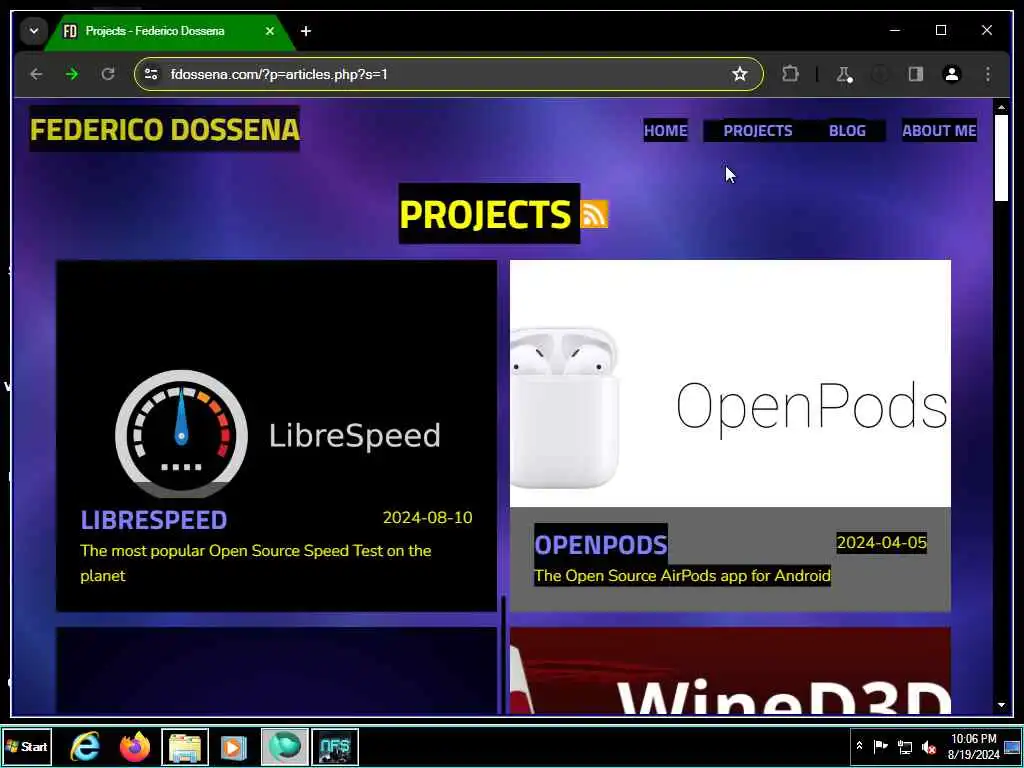This screenshot has height=768, width=1024.
Task: Close the Projects - Federico Dossena tab
Action: point(270,31)
